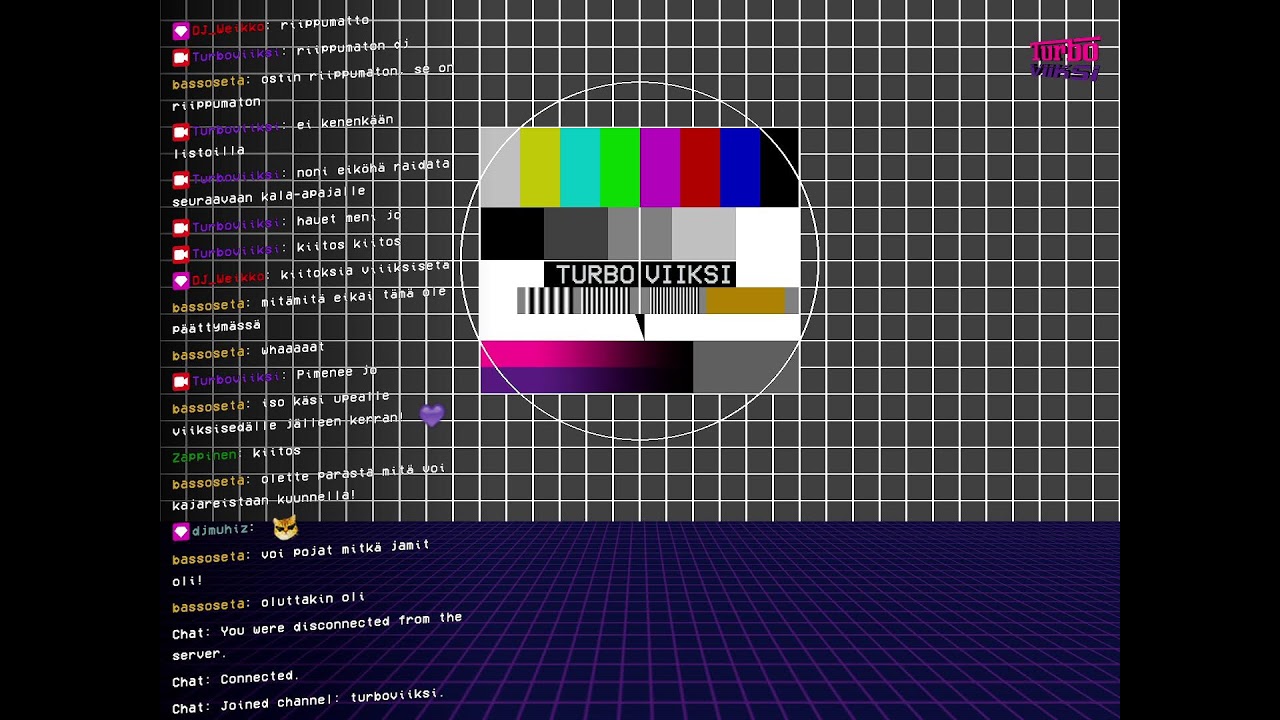
Task: Click the 'hauet meni jo' message text
Action: coord(348,219)
